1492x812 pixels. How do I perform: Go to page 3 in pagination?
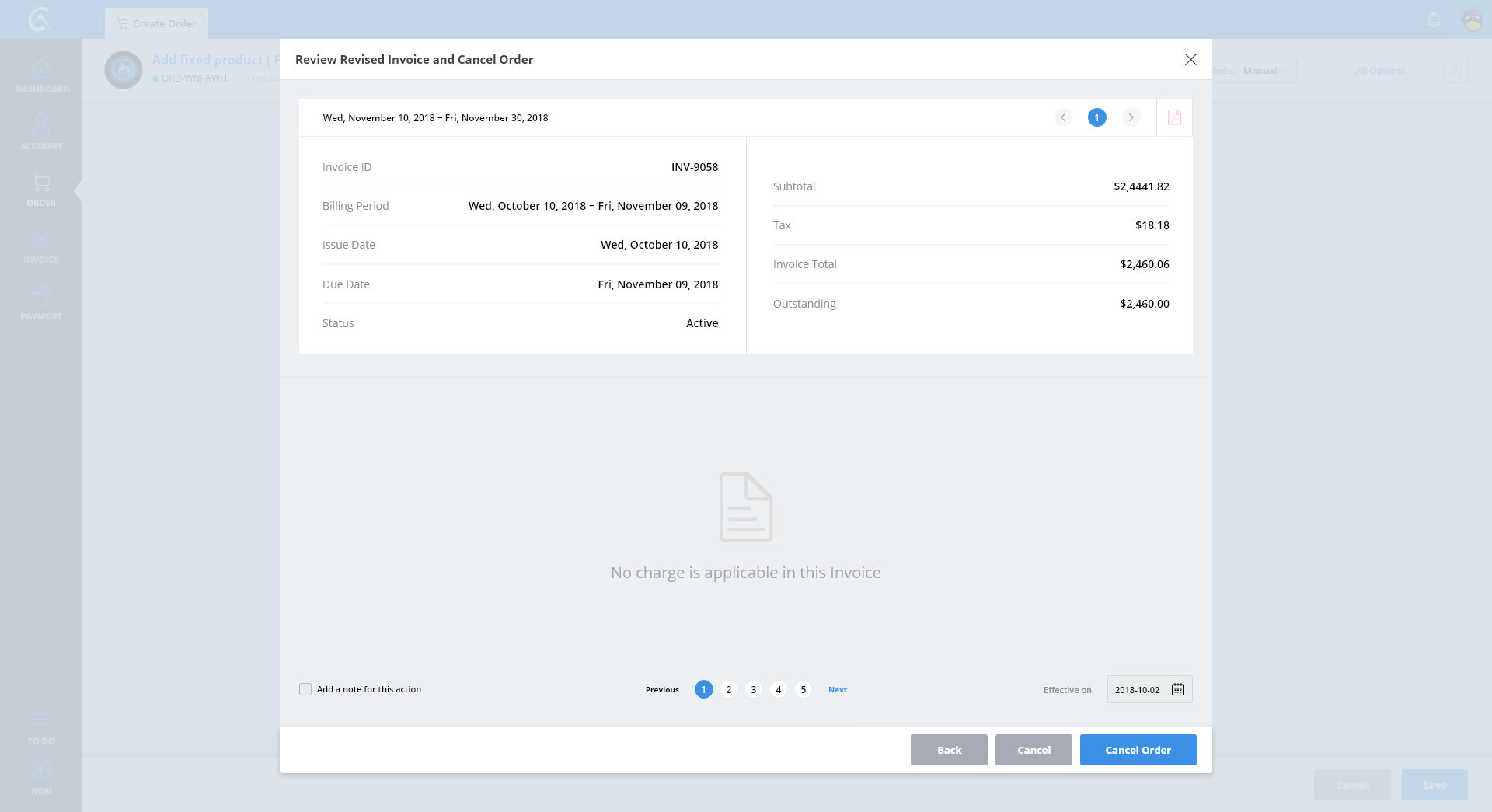[753, 689]
